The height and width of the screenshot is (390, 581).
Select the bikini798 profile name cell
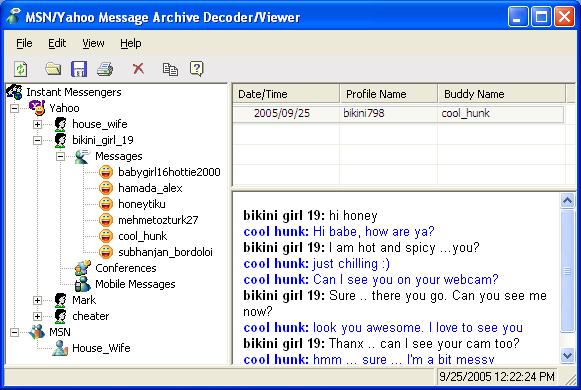pyautogui.click(x=364, y=113)
